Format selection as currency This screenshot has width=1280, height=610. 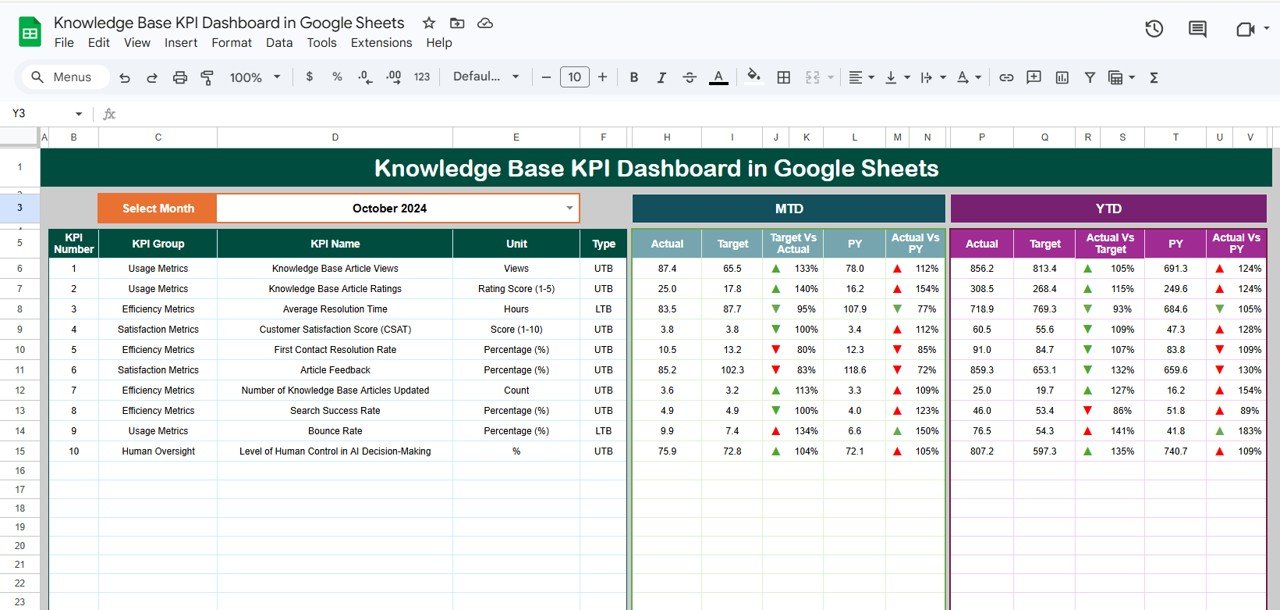tap(309, 77)
